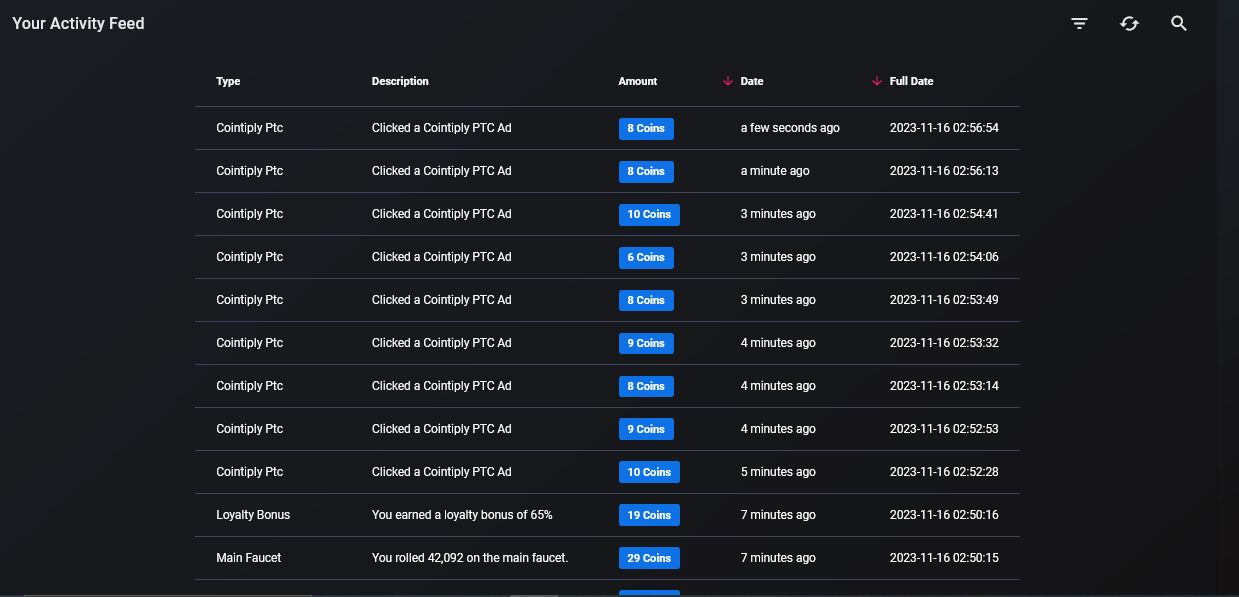The width and height of the screenshot is (1239, 597).
Task: Click the 2023-11-16 02:56:54 timestamp
Action: 944,128
